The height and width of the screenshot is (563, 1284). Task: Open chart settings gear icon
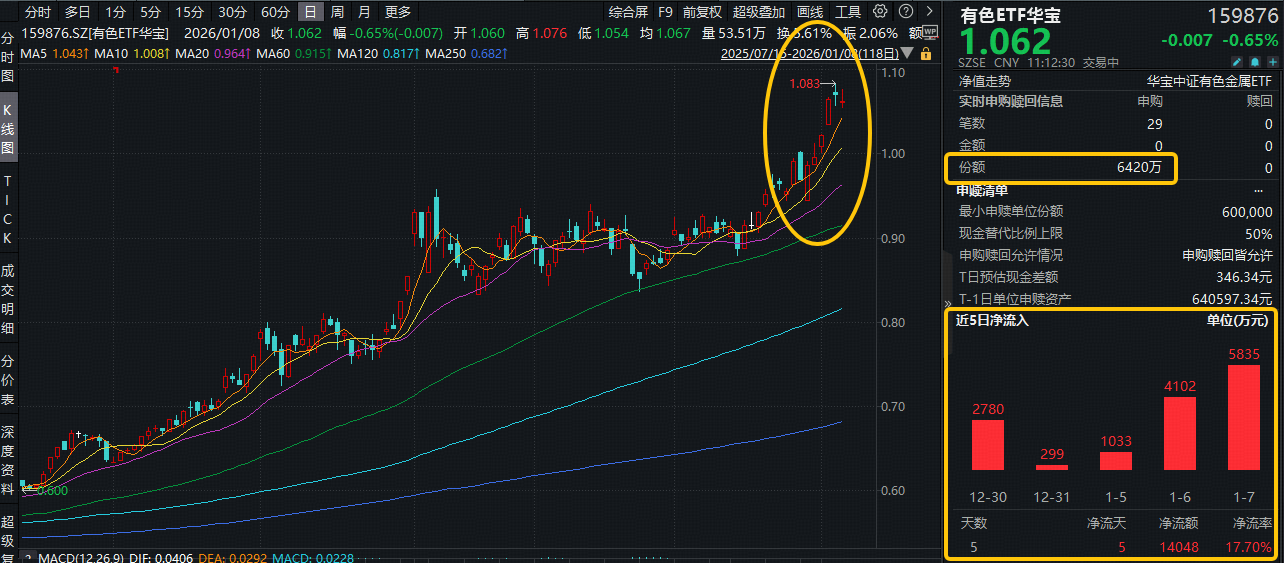[x=880, y=12]
